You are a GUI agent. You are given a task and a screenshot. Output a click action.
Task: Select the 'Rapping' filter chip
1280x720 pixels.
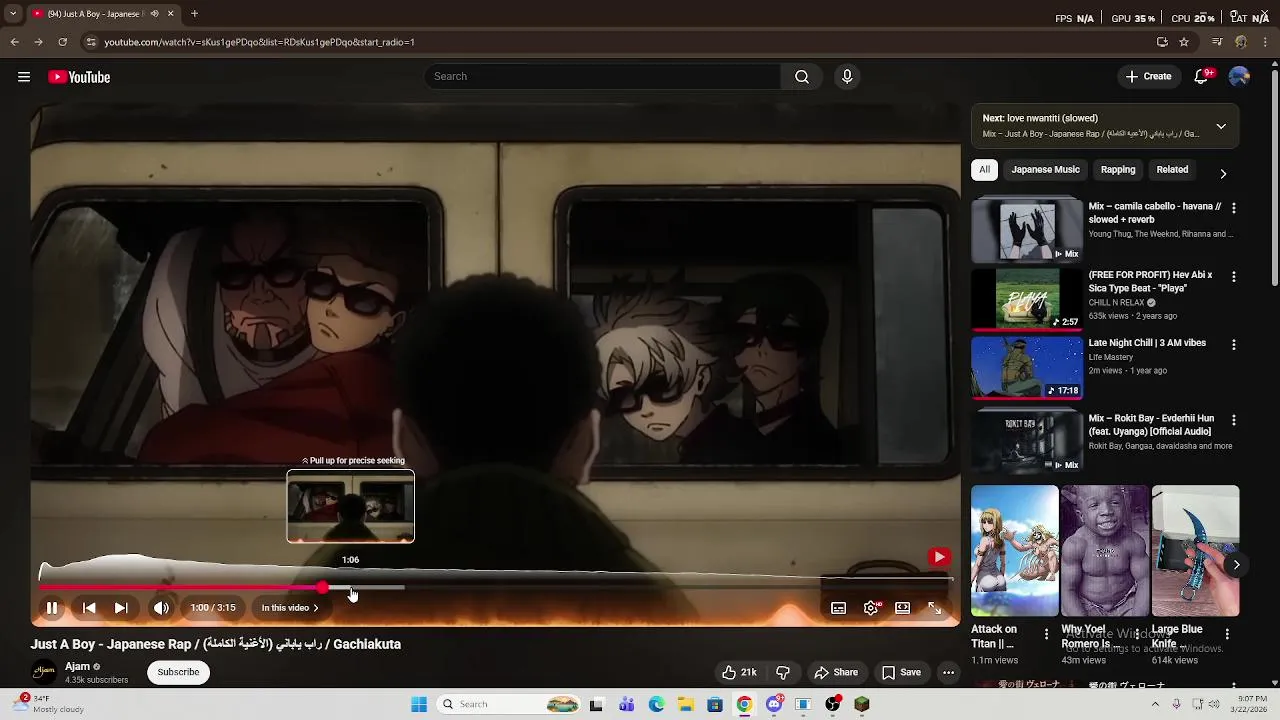(1118, 170)
